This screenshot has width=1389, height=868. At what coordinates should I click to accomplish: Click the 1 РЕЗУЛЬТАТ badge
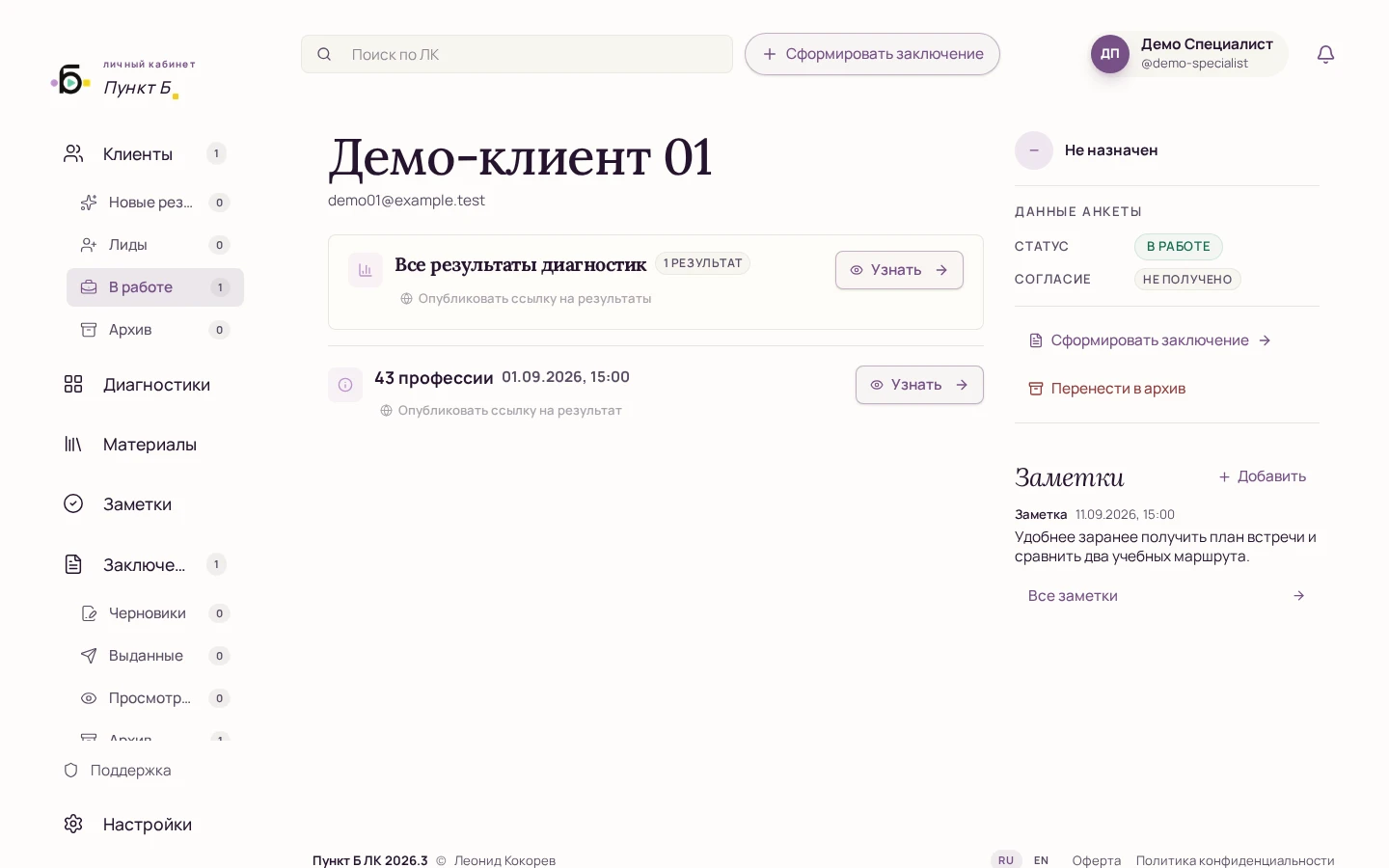click(702, 263)
